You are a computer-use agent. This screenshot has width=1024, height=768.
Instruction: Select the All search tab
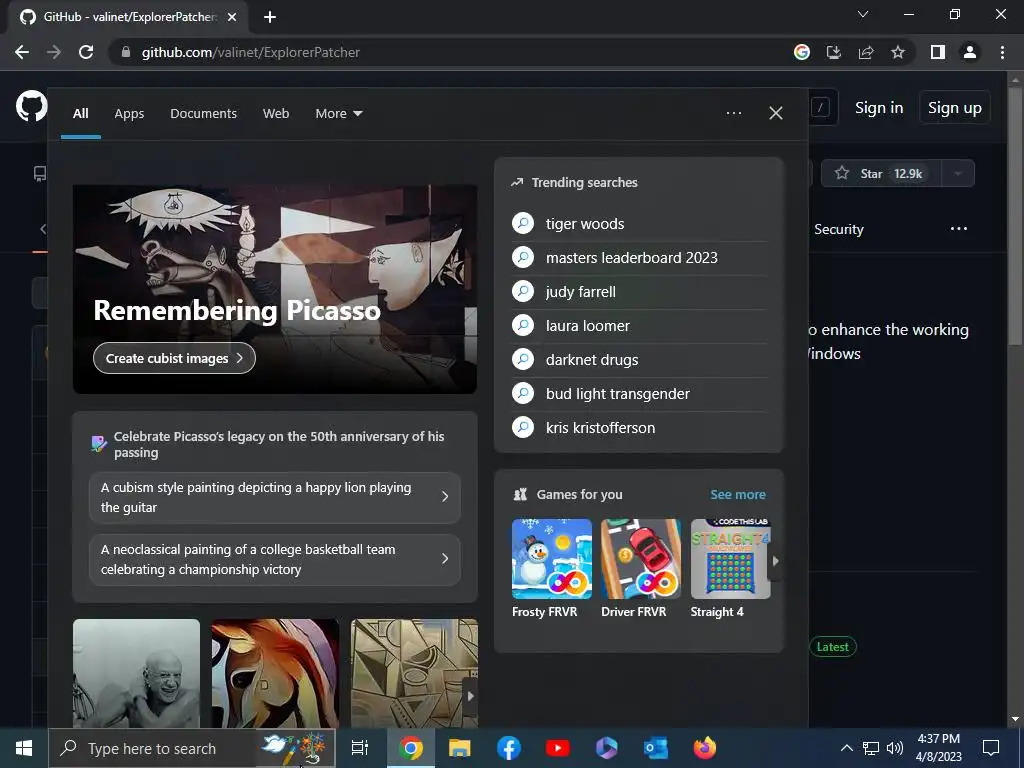[81, 114]
